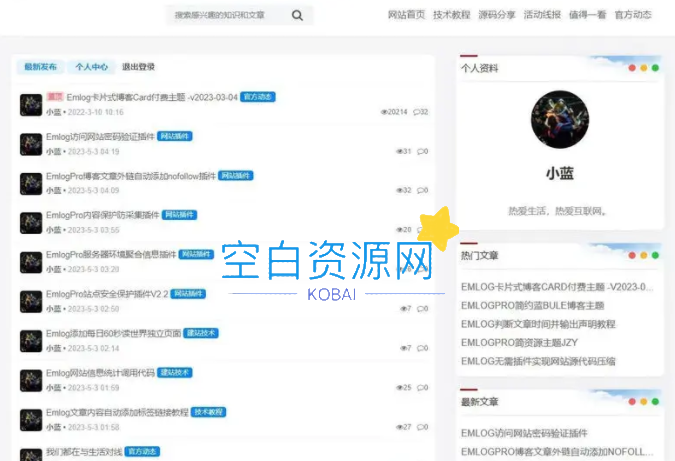Open 值得一看 navigation item

[x=588, y=15]
